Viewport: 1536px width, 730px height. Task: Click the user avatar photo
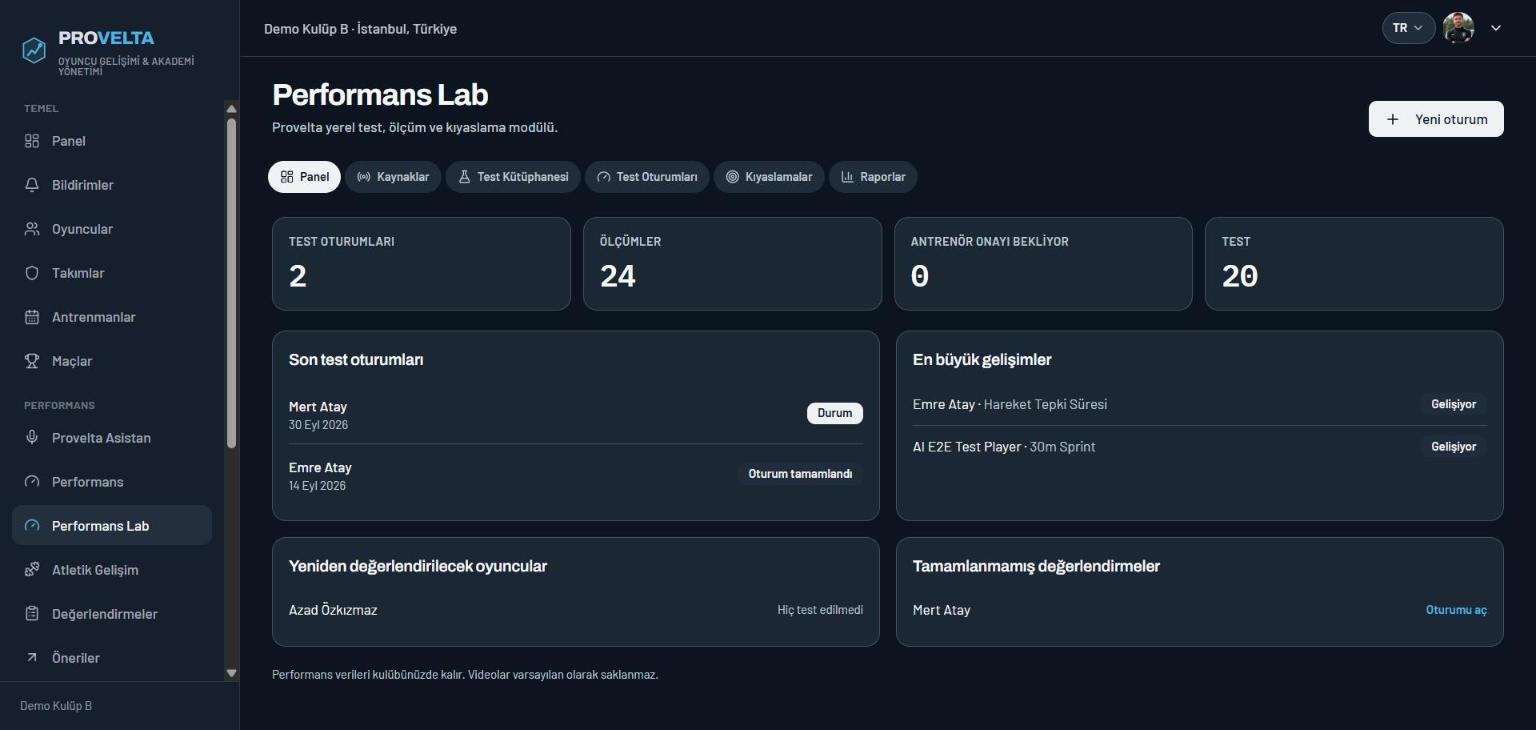coord(1459,28)
